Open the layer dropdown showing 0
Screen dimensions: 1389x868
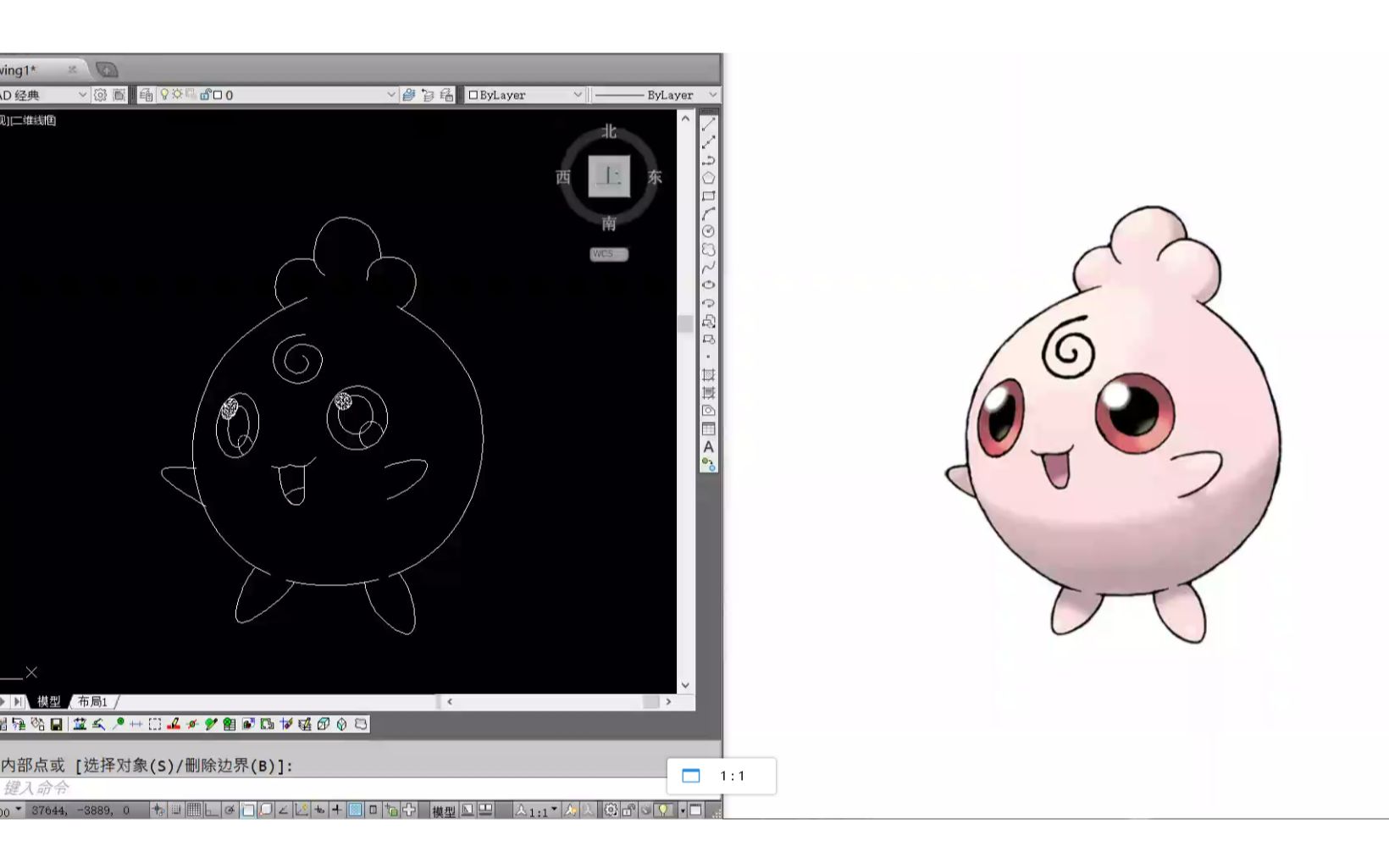277,95
